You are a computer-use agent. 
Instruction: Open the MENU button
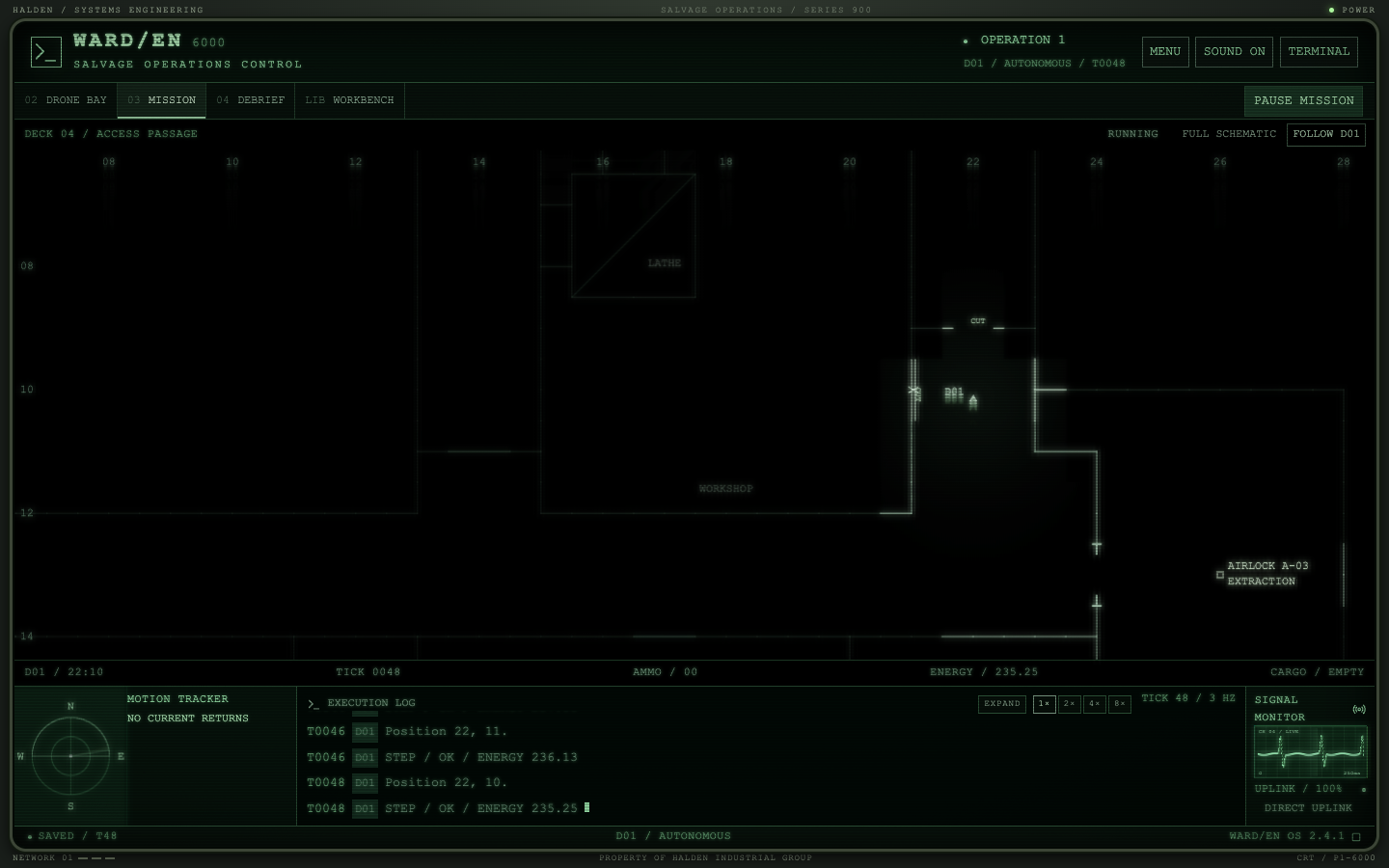tap(1165, 52)
